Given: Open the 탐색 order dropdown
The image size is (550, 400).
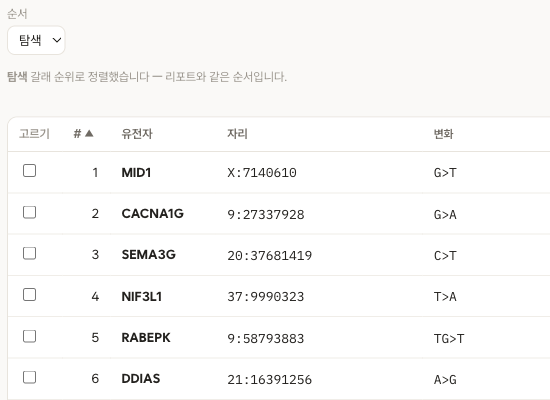Looking at the screenshot, I should tap(36, 40).
